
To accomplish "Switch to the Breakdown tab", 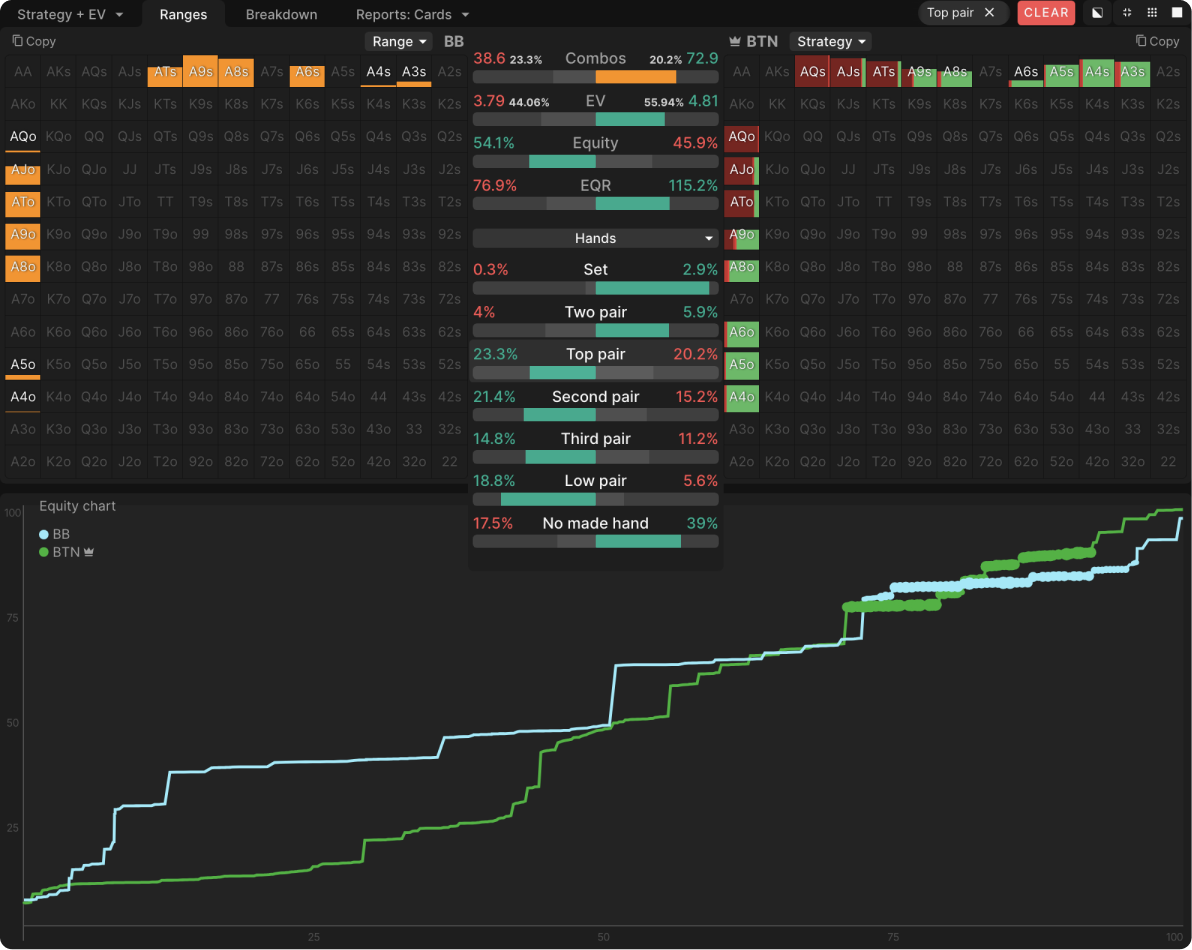I will pyautogui.click(x=281, y=14).
